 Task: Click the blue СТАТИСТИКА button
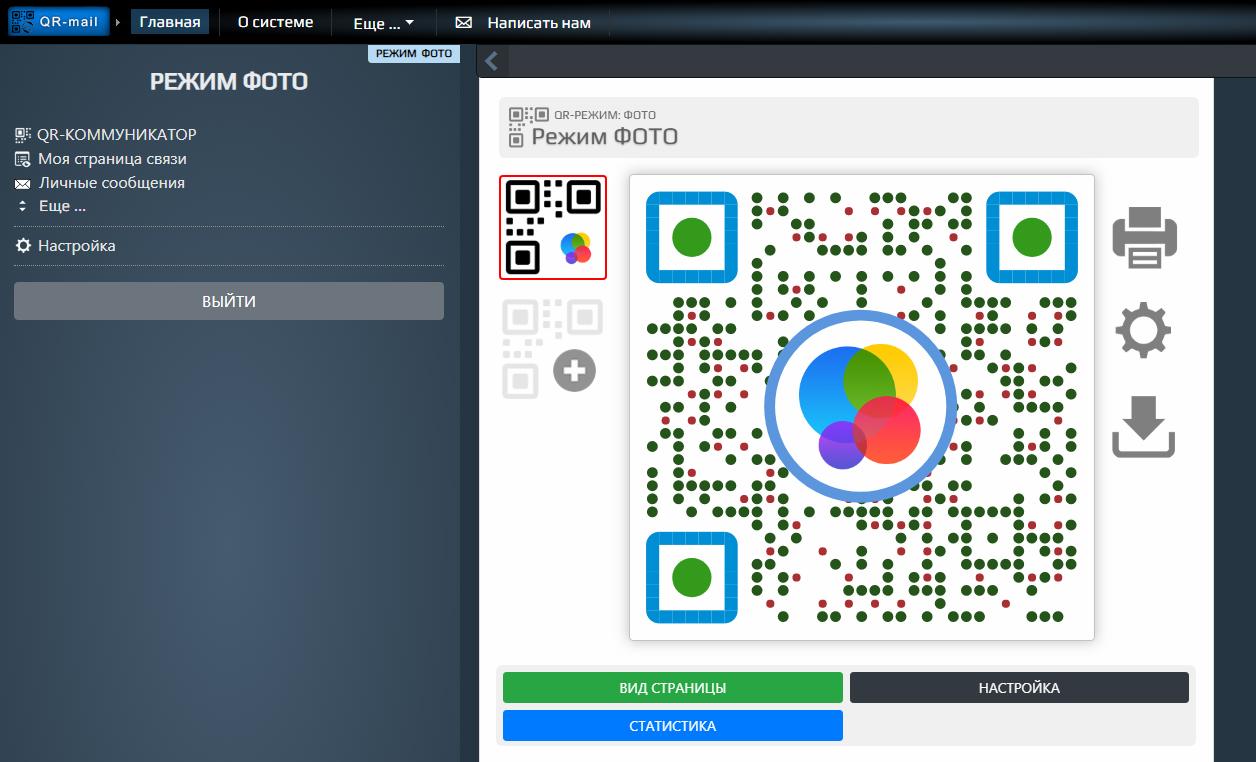click(673, 726)
